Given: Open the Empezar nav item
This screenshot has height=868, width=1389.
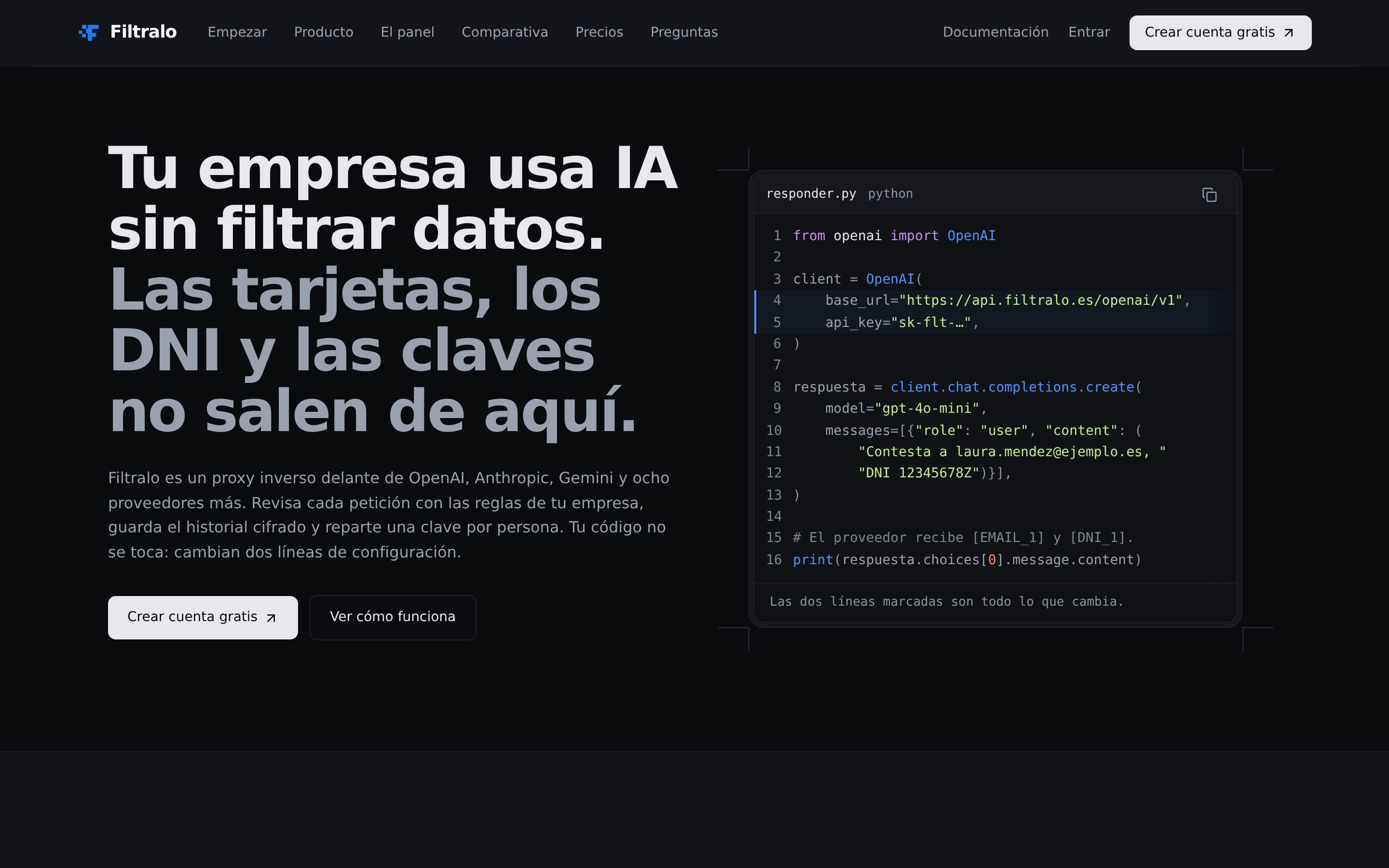Looking at the screenshot, I should pyautogui.click(x=237, y=32).
